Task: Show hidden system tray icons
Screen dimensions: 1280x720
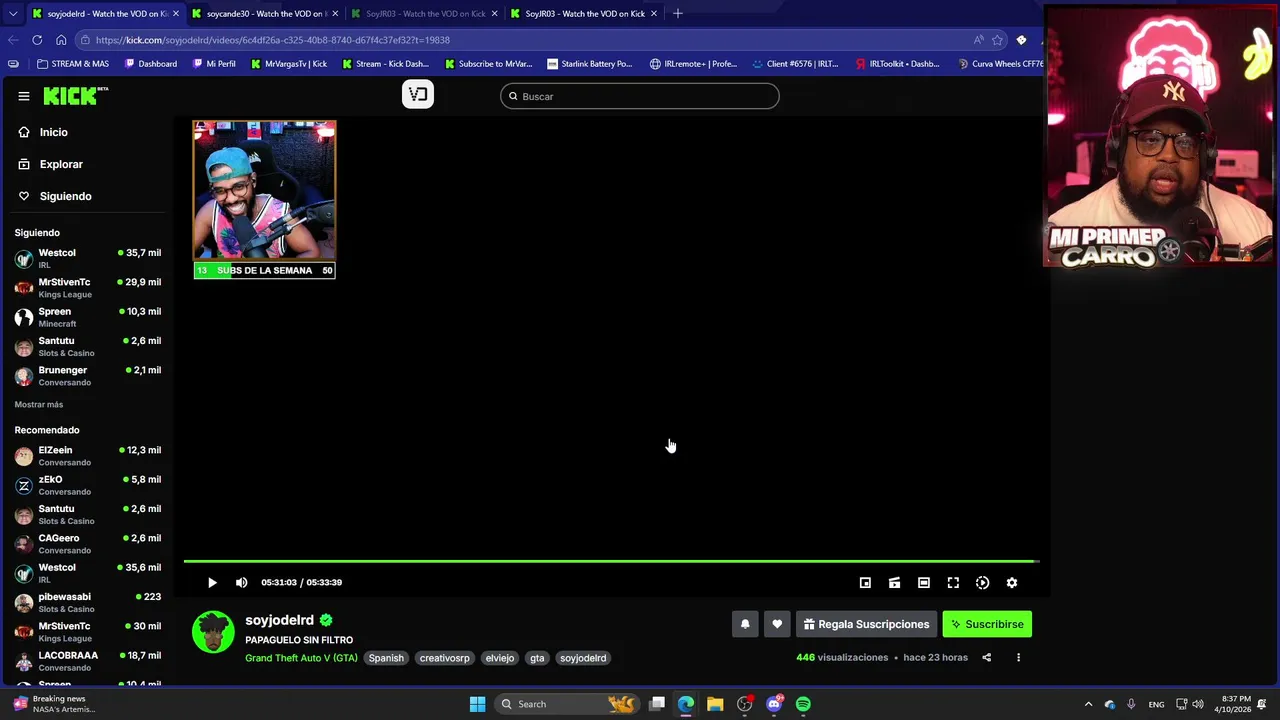Action: [x=1088, y=704]
